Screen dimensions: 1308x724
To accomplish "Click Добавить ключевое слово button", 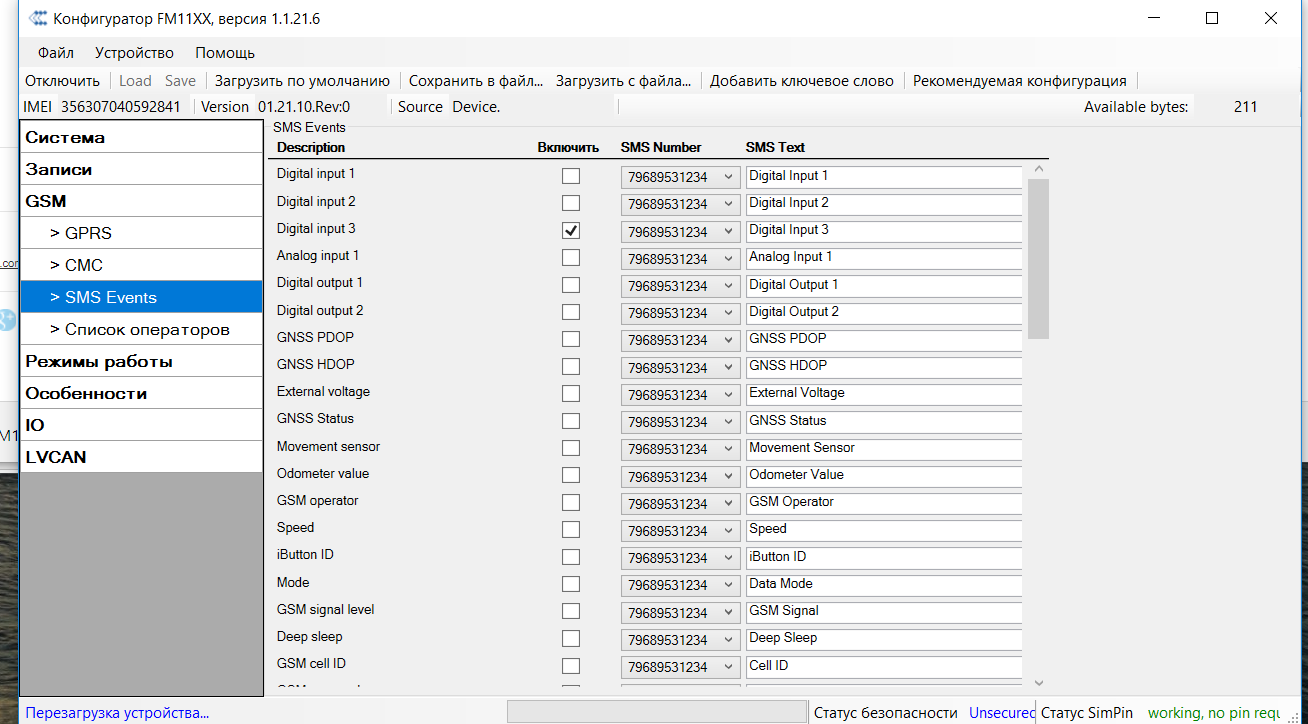I will click(802, 81).
